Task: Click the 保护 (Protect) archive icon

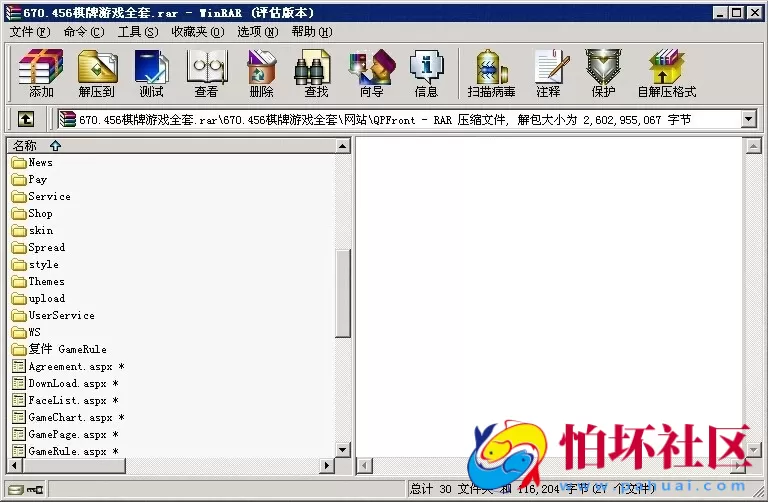Action: [x=603, y=72]
